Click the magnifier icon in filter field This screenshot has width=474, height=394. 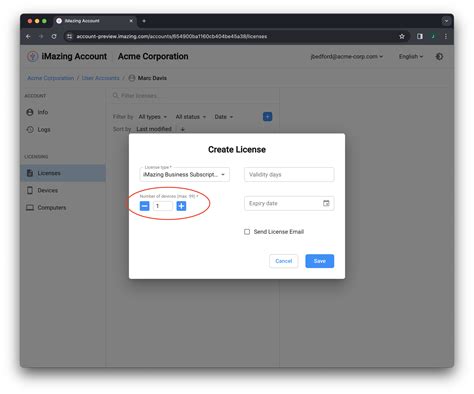pyautogui.click(x=116, y=96)
